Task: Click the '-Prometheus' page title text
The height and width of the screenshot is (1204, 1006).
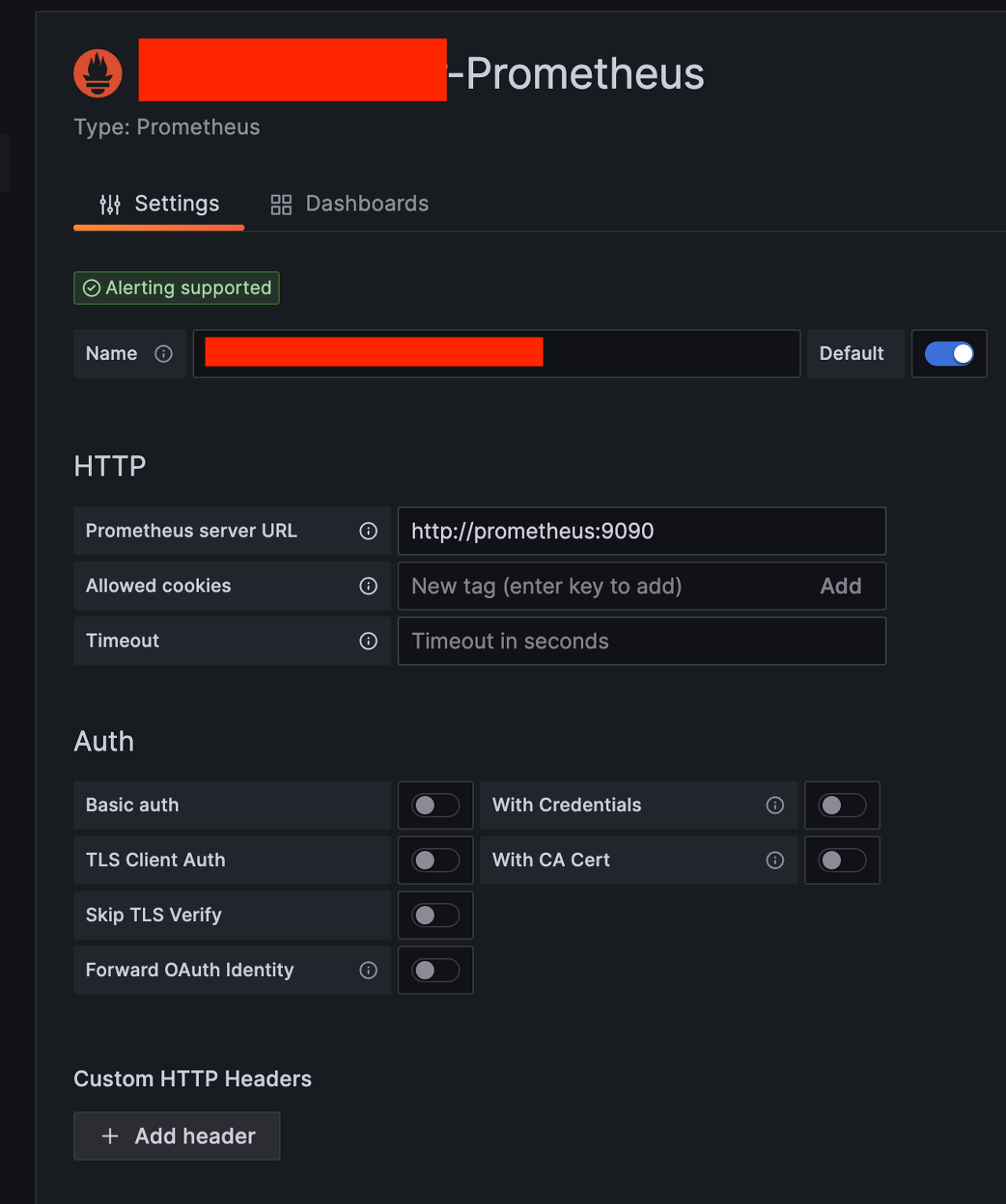Action: (576, 74)
